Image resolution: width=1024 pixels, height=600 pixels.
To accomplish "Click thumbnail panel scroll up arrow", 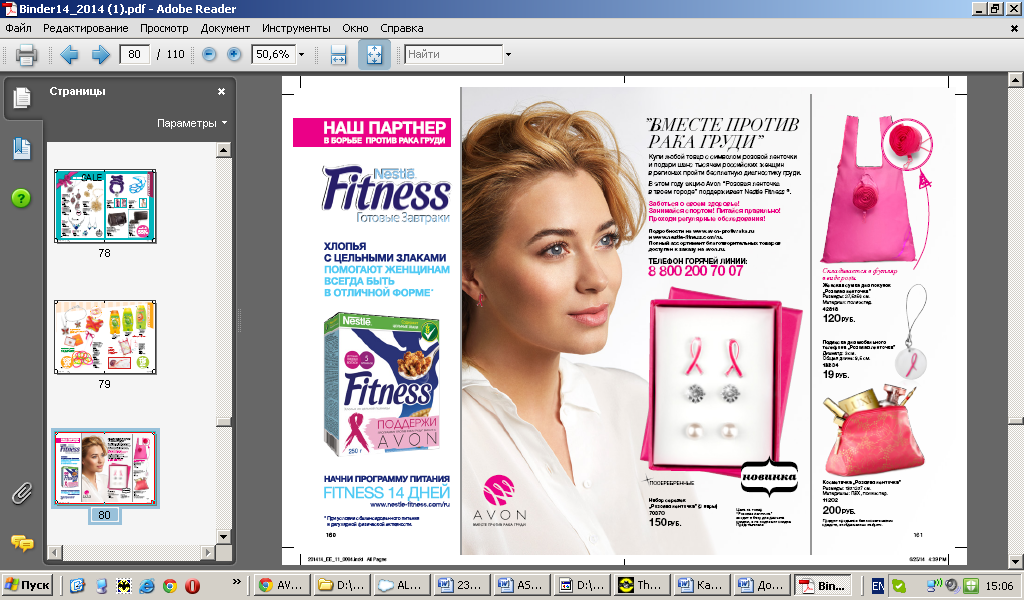I will 223,150.
